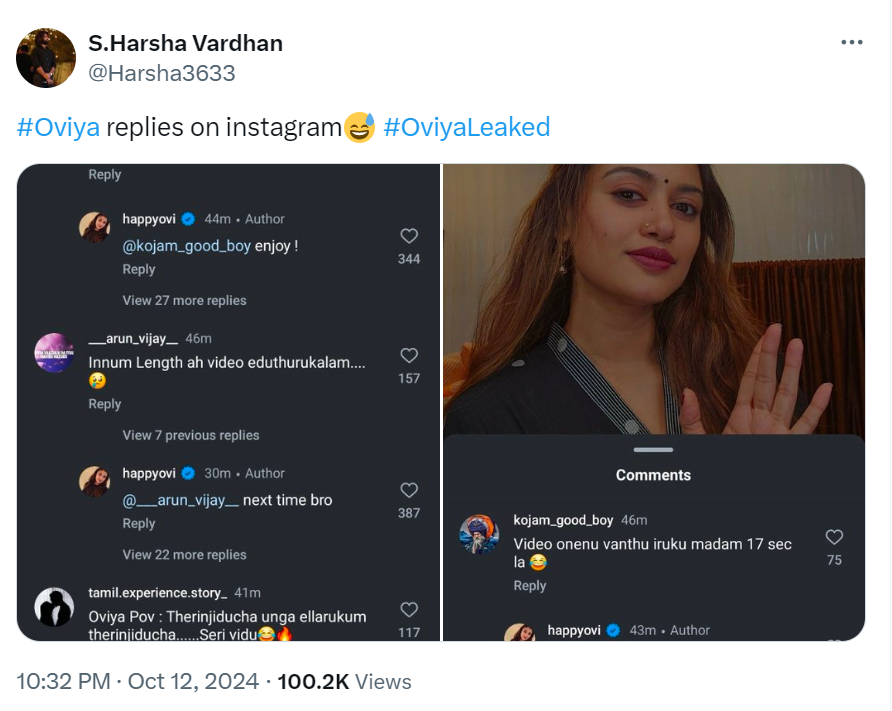Click the tweet timestamp 10:32 PM Oct 12, 2024
Viewport: 892px width, 711px height.
pos(135,682)
